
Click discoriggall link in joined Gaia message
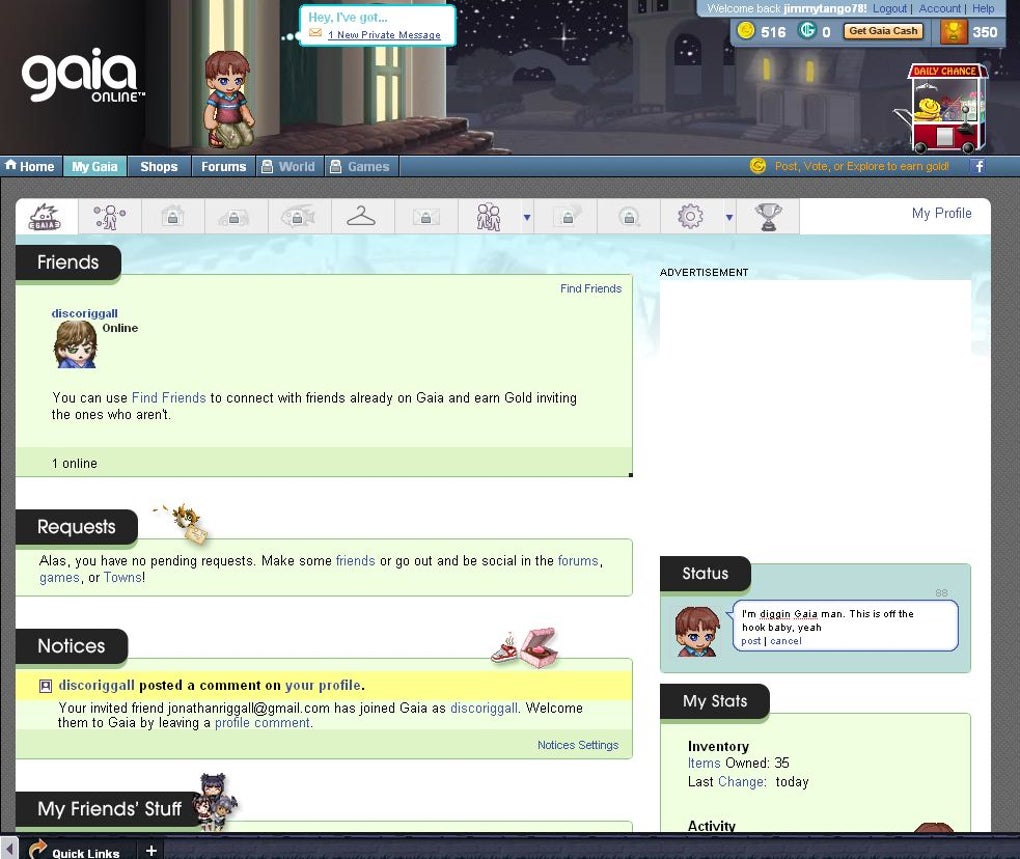click(484, 708)
